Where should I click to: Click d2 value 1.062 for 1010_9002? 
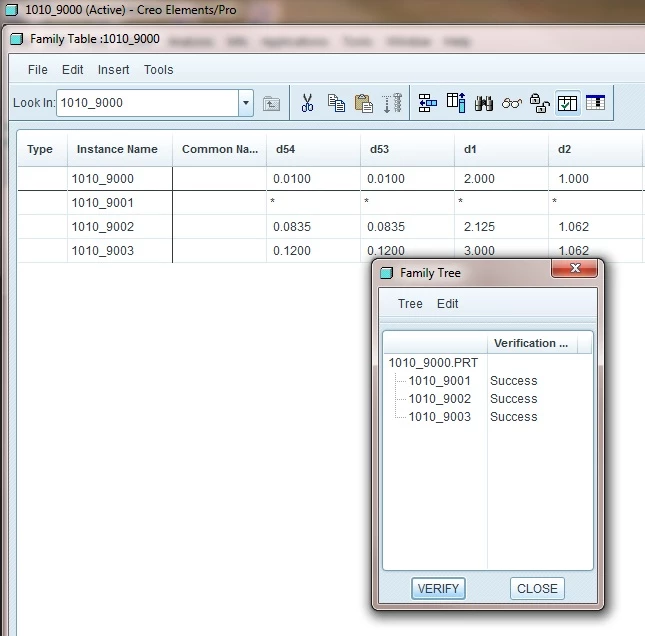pyautogui.click(x=595, y=227)
